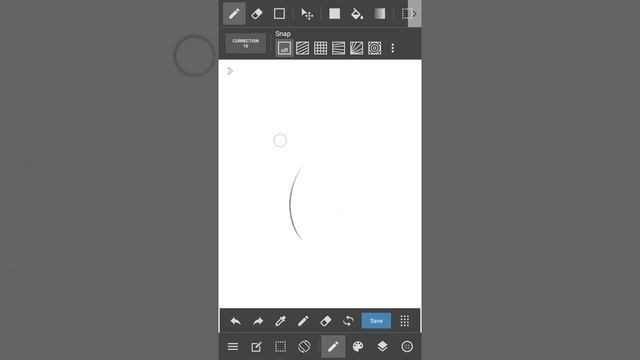Expand side panel arrow on canvas
The width and height of the screenshot is (640, 360).
230,71
